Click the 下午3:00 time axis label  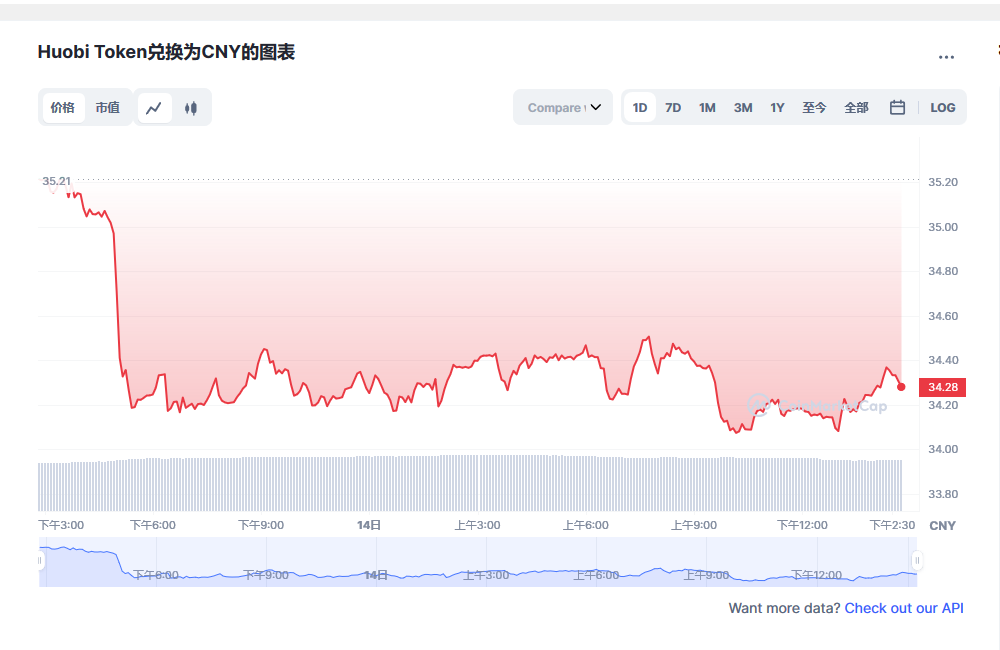61,525
